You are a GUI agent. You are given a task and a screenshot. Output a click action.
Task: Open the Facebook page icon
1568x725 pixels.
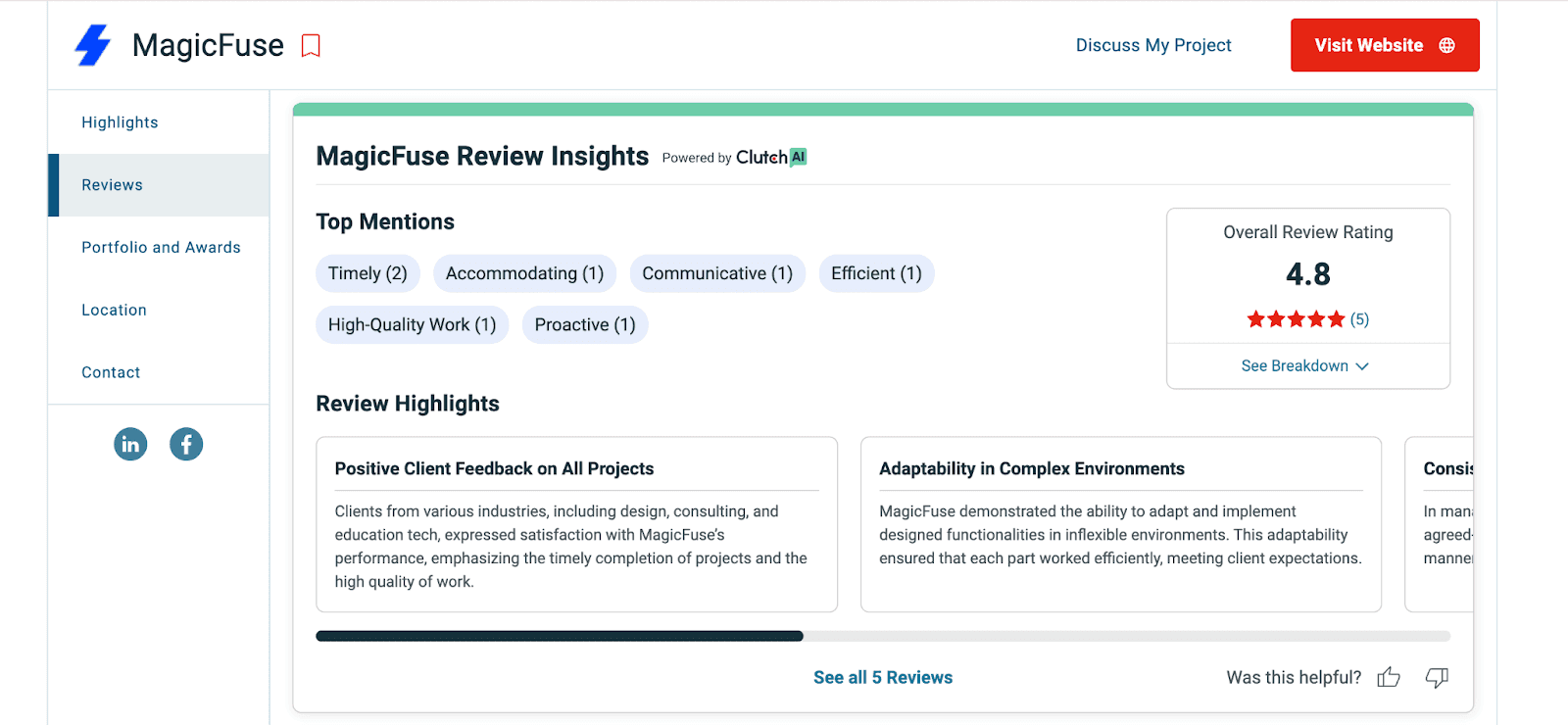click(x=186, y=445)
